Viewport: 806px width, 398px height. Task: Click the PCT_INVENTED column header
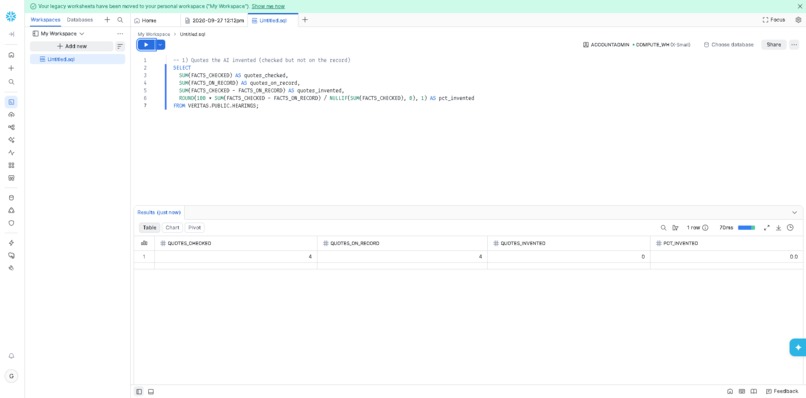727,243
